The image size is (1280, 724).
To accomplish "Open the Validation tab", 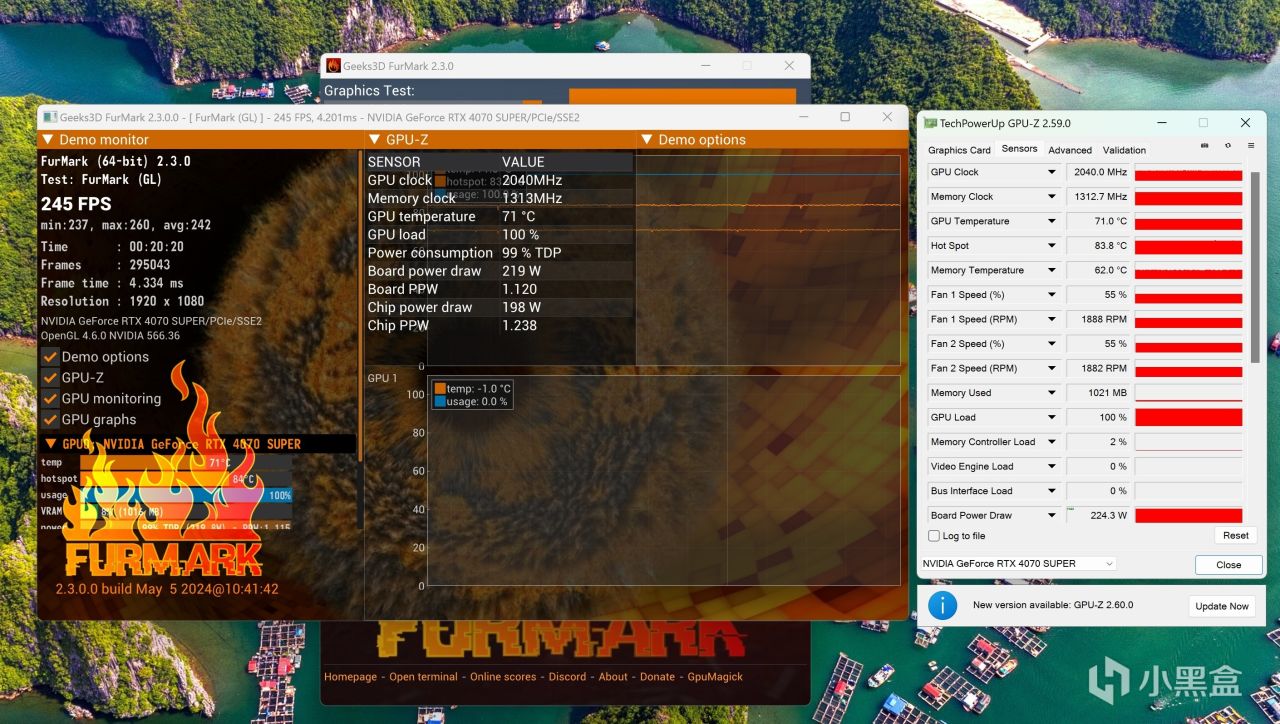I will [1124, 150].
